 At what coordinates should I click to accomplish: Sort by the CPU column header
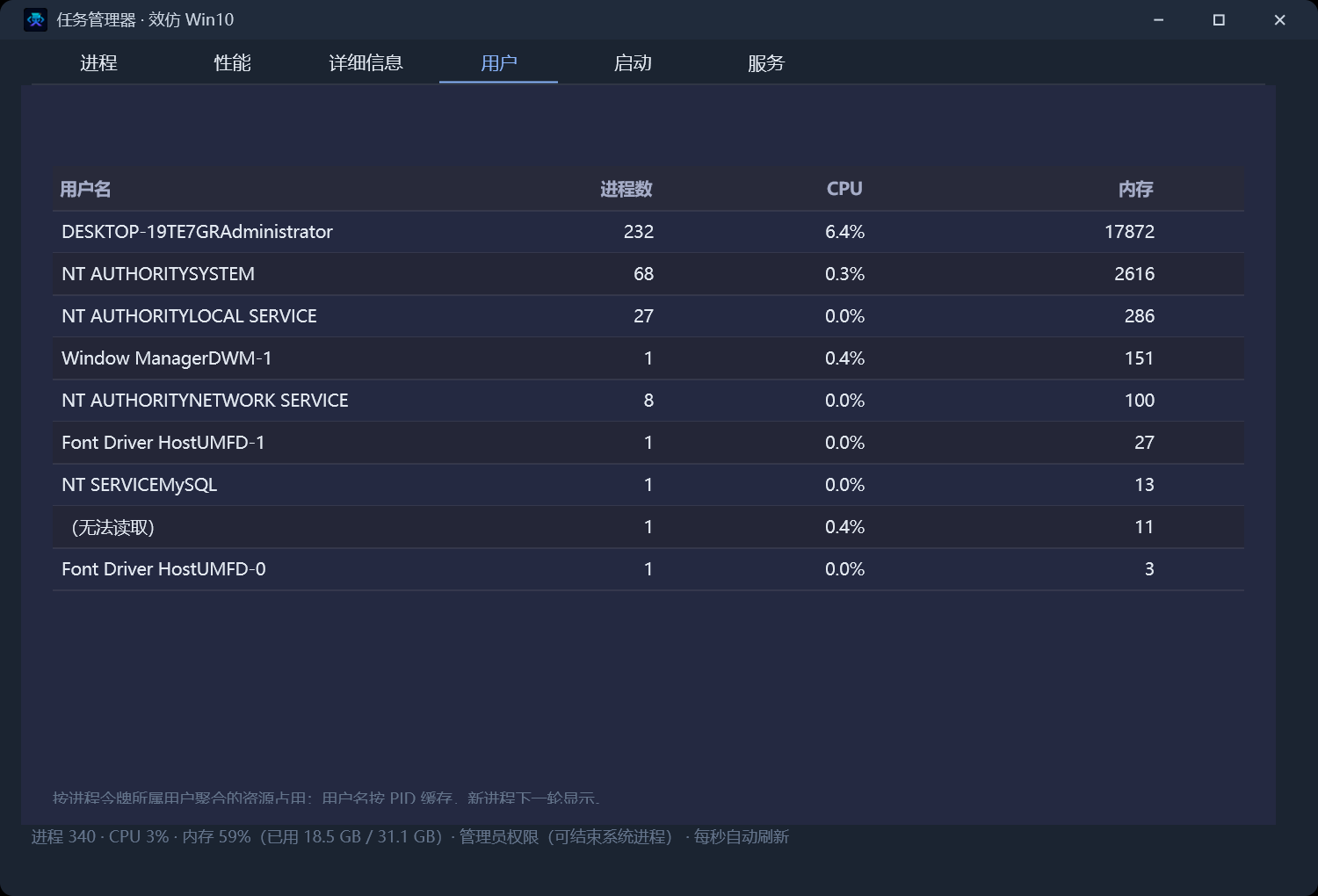point(844,189)
